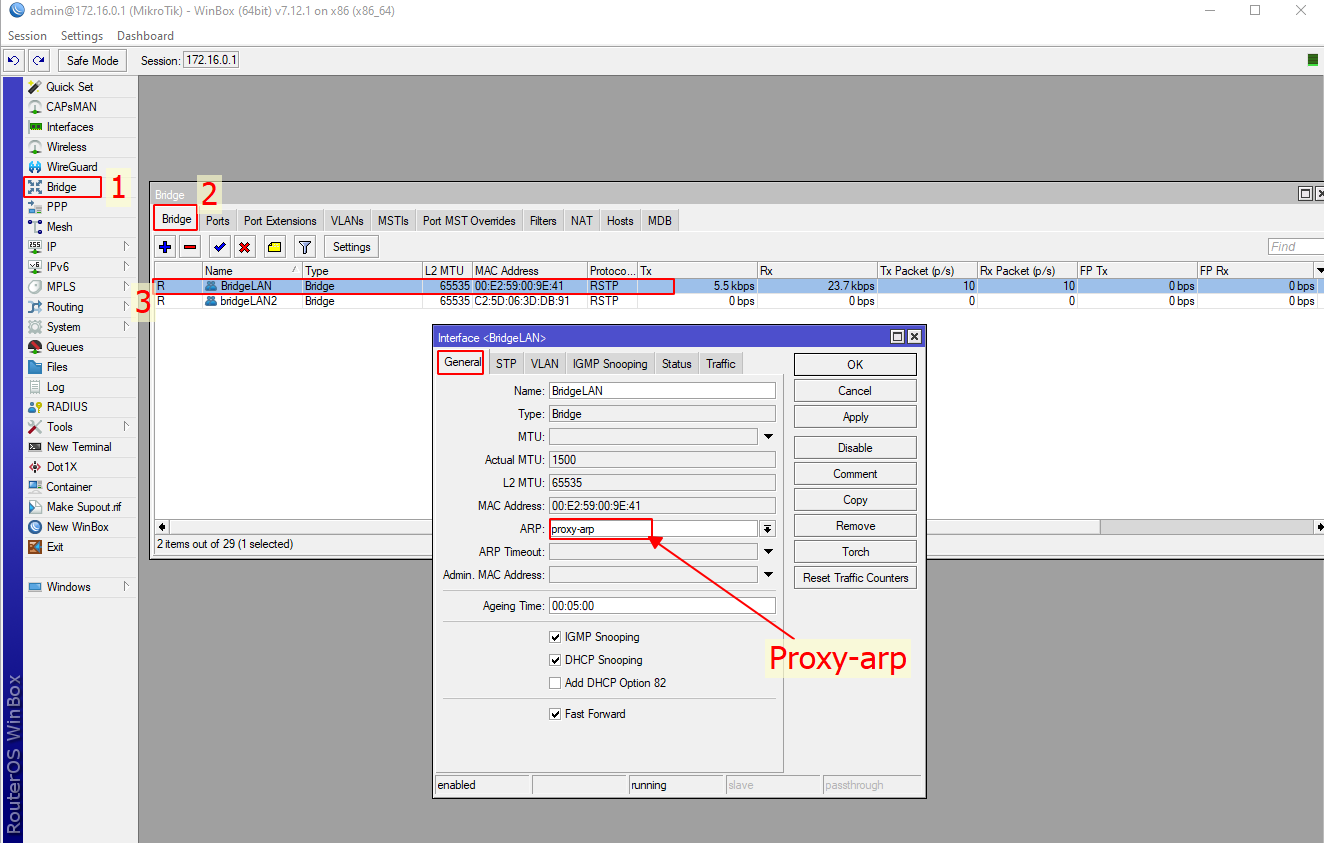
Task: Disable the bridge via the red X icon
Action: pyautogui.click(x=243, y=246)
